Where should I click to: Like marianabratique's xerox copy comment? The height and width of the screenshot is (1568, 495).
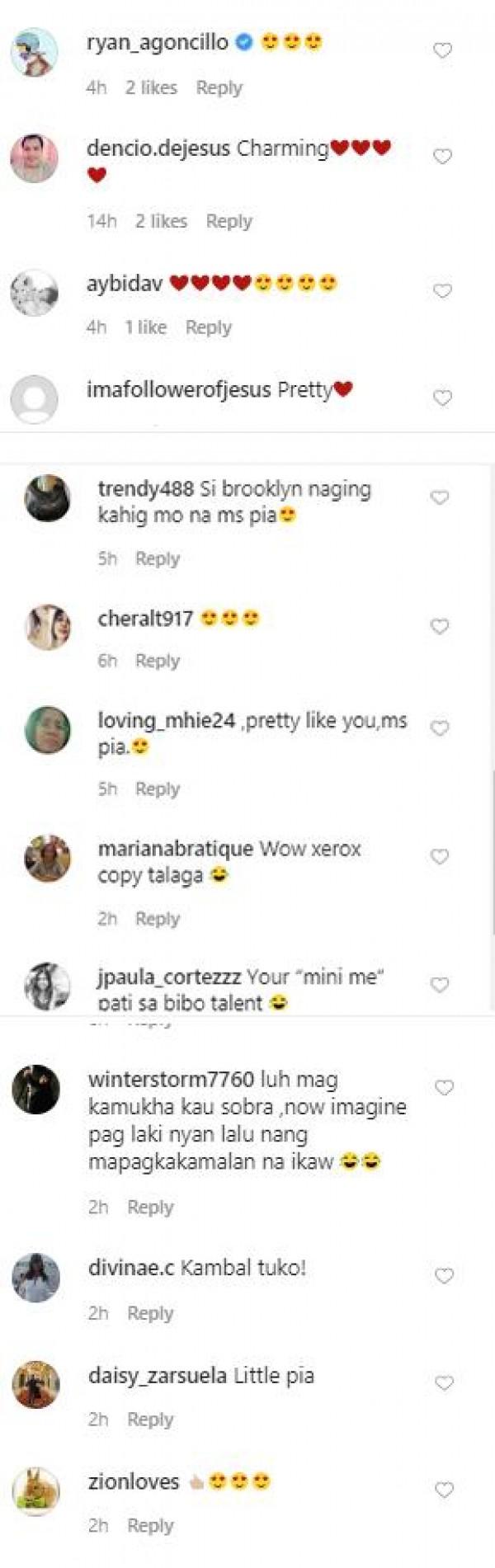click(440, 857)
